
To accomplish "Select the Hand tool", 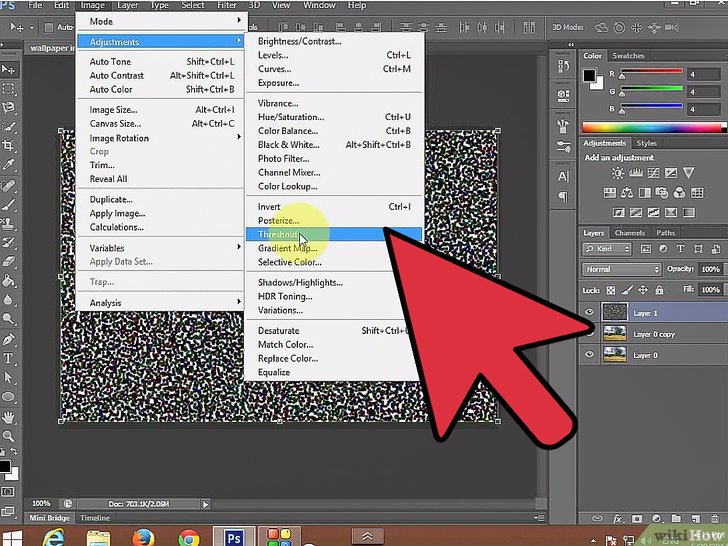I will (8, 417).
